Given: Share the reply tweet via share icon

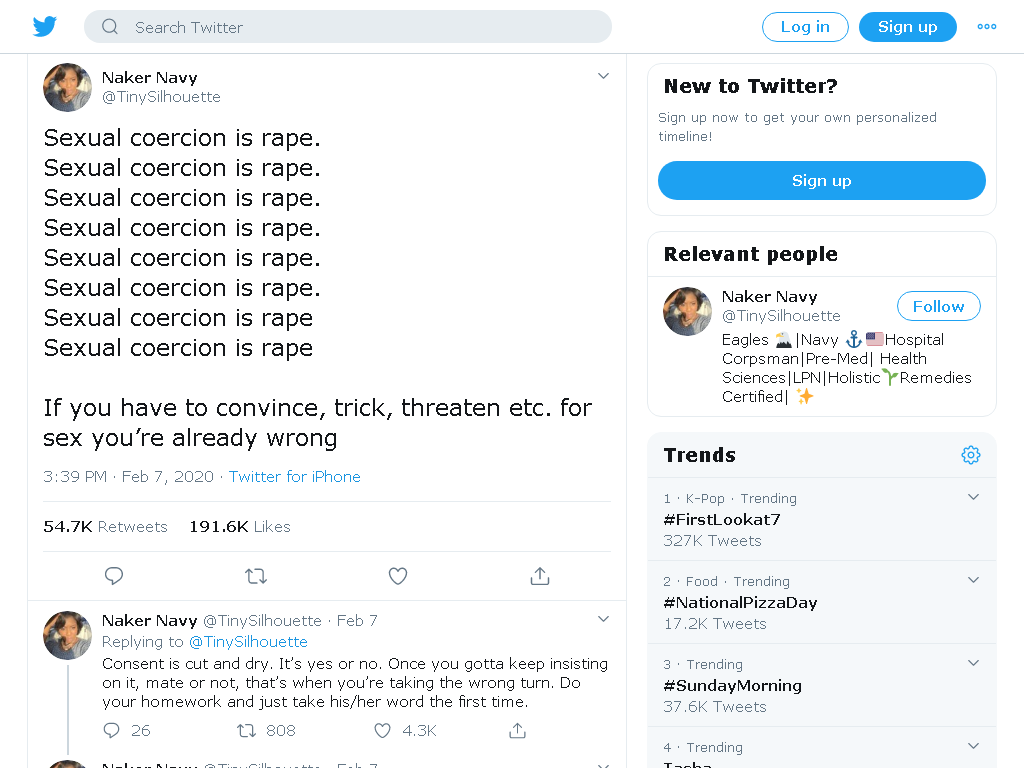Looking at the screenshot, I should pos(517,730).
